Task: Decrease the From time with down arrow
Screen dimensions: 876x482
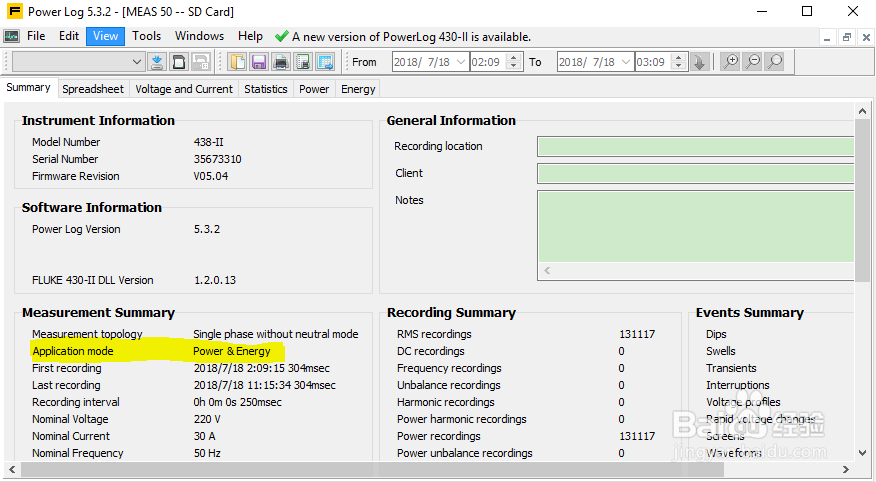Action: [513, 66]
